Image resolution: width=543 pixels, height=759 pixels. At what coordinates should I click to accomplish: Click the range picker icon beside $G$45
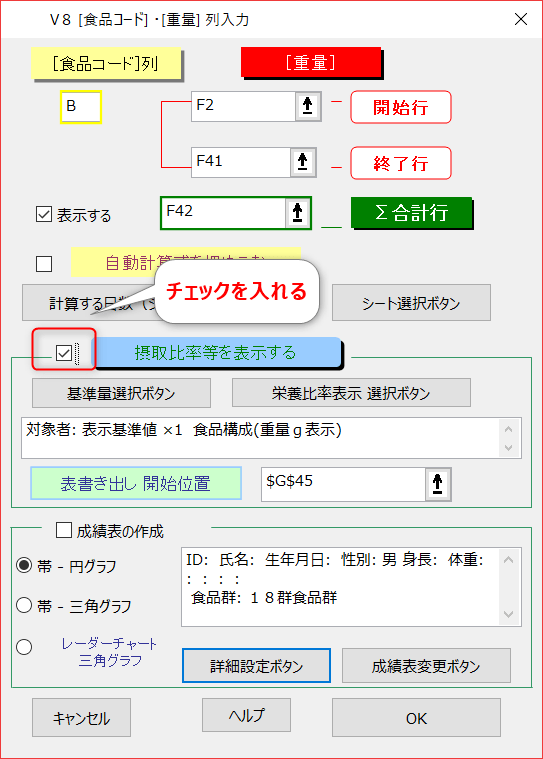click(x=438, y=483)
